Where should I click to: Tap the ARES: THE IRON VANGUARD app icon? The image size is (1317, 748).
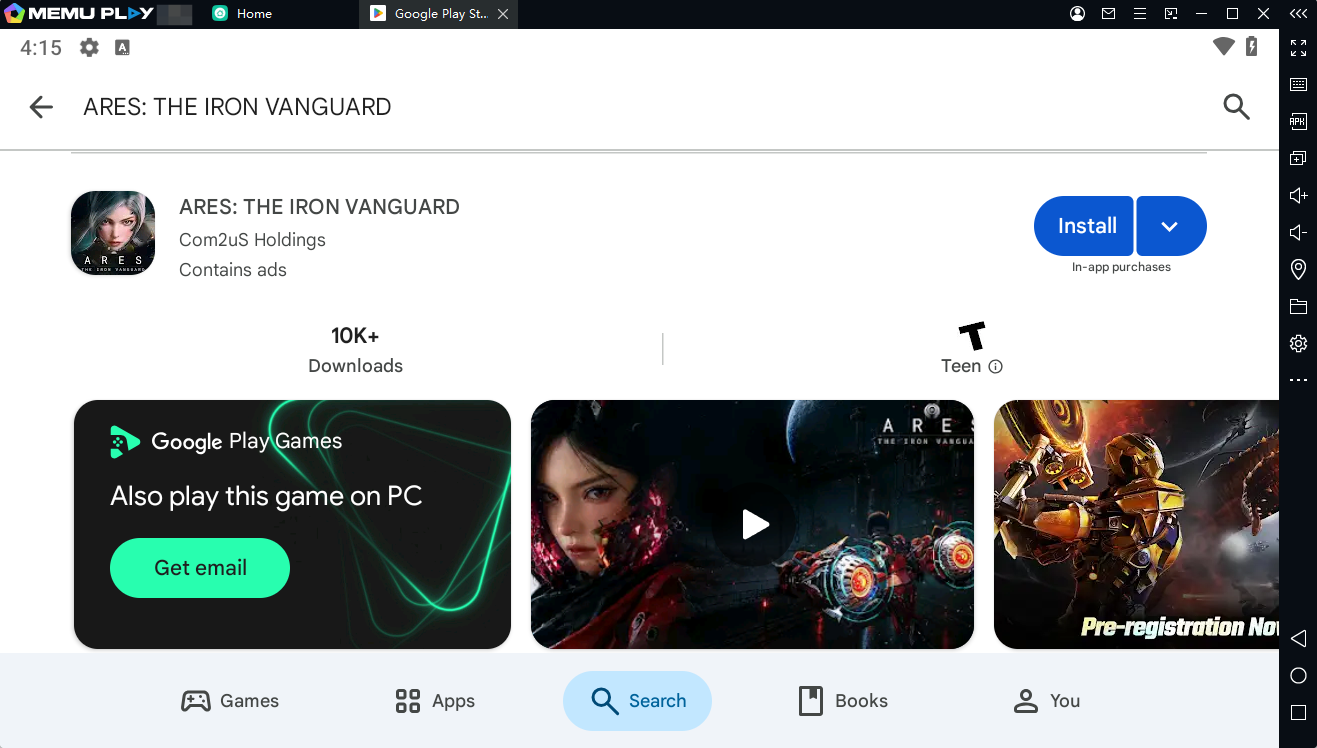click(x=113, y=233)
